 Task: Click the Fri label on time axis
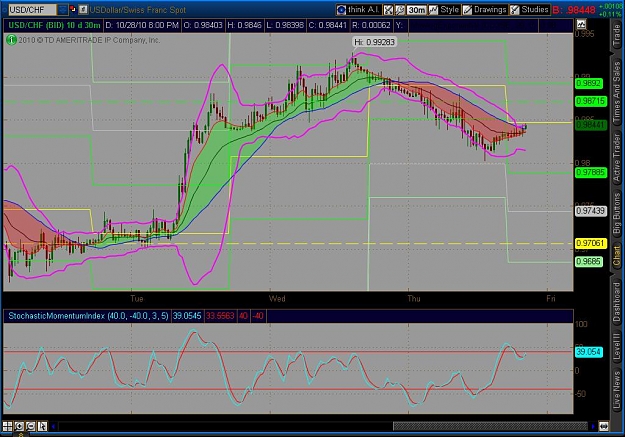[550, 299]
